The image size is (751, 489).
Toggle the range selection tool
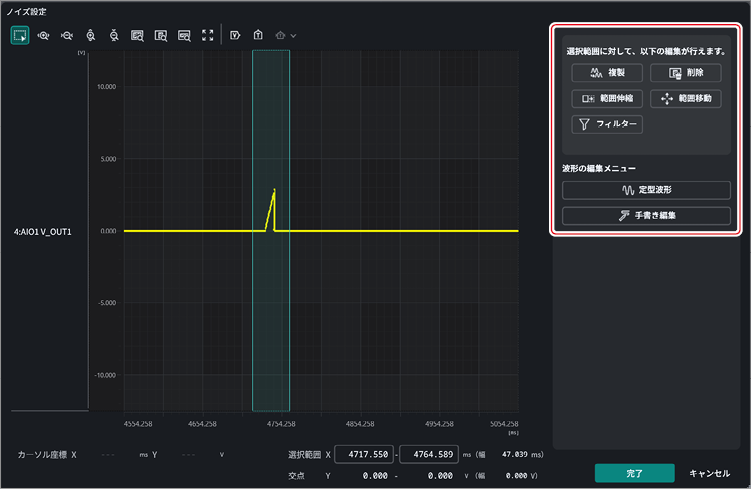(x=20, y=35)
